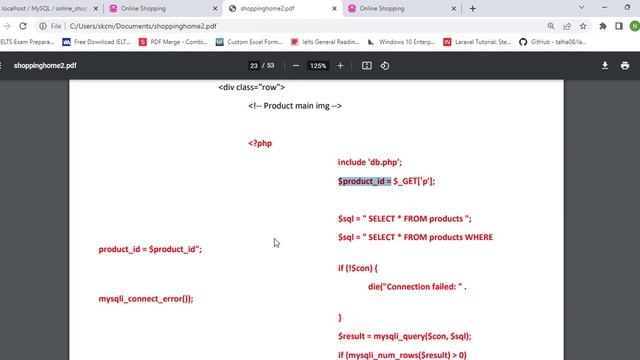This screenshot has height=360, width=640.
Task: Go forward in browser history
Action: pyautogui.click(x=7, y=26)
